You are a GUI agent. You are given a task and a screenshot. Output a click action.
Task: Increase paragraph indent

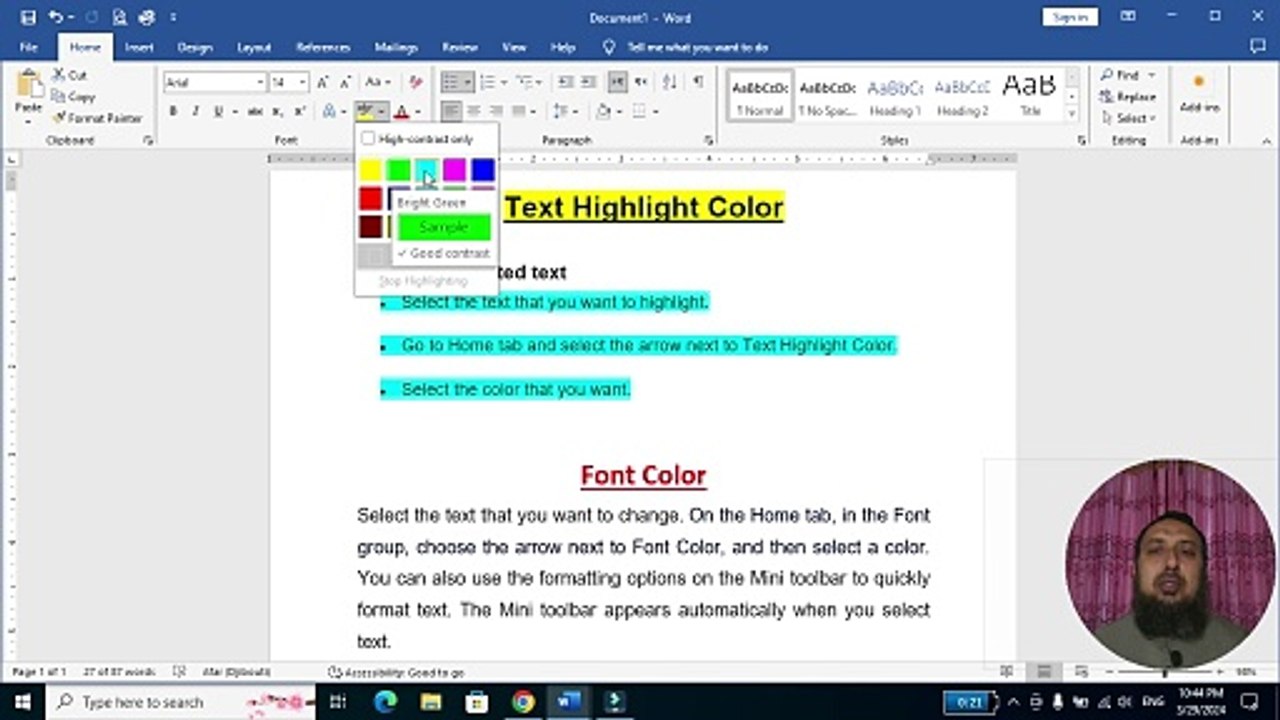(x=589, y=82)
